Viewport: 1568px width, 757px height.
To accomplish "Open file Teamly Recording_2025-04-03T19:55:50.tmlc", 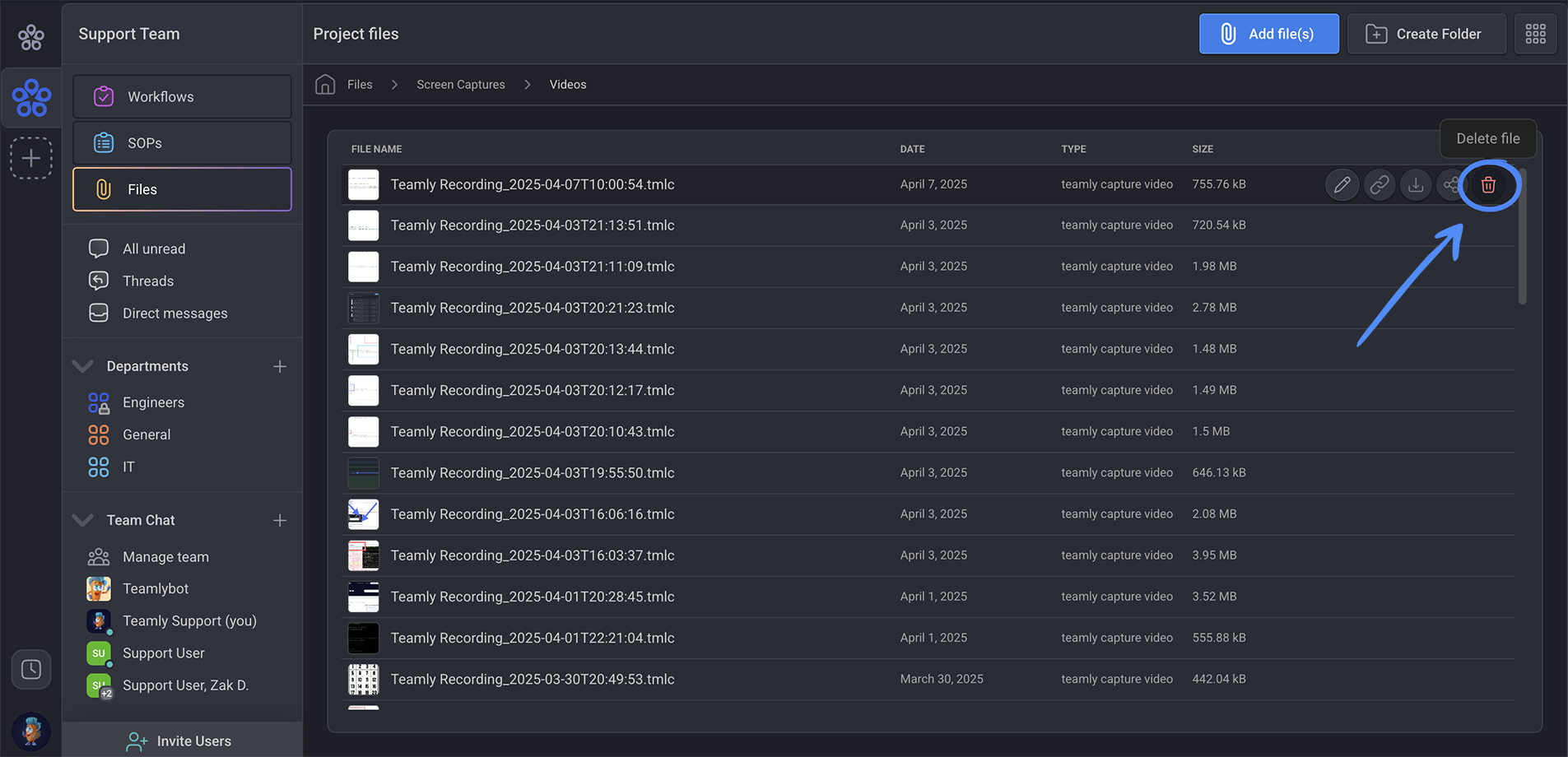I will 533,472.
